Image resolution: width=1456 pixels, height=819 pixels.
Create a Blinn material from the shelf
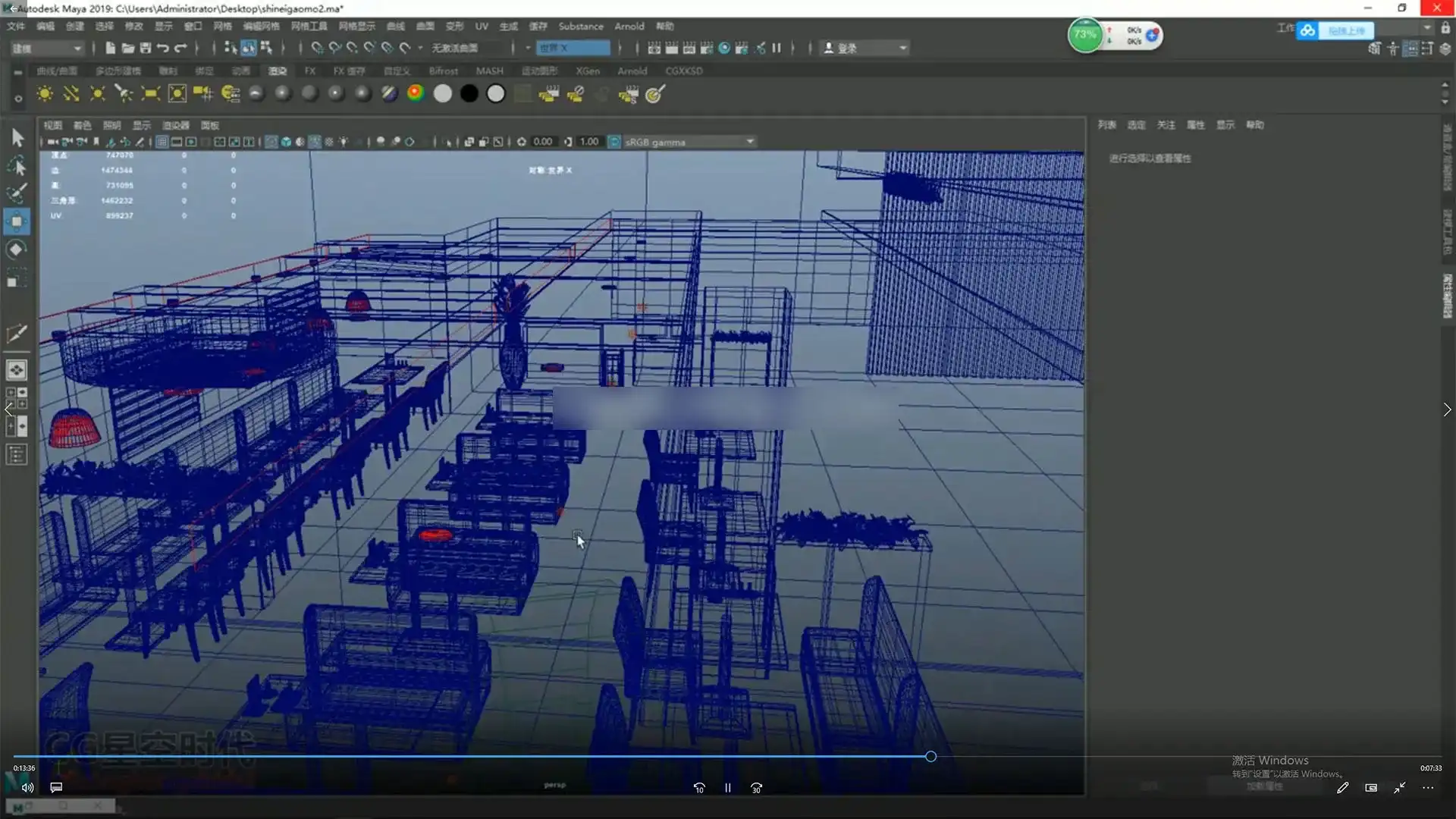(x=282, y=93)
